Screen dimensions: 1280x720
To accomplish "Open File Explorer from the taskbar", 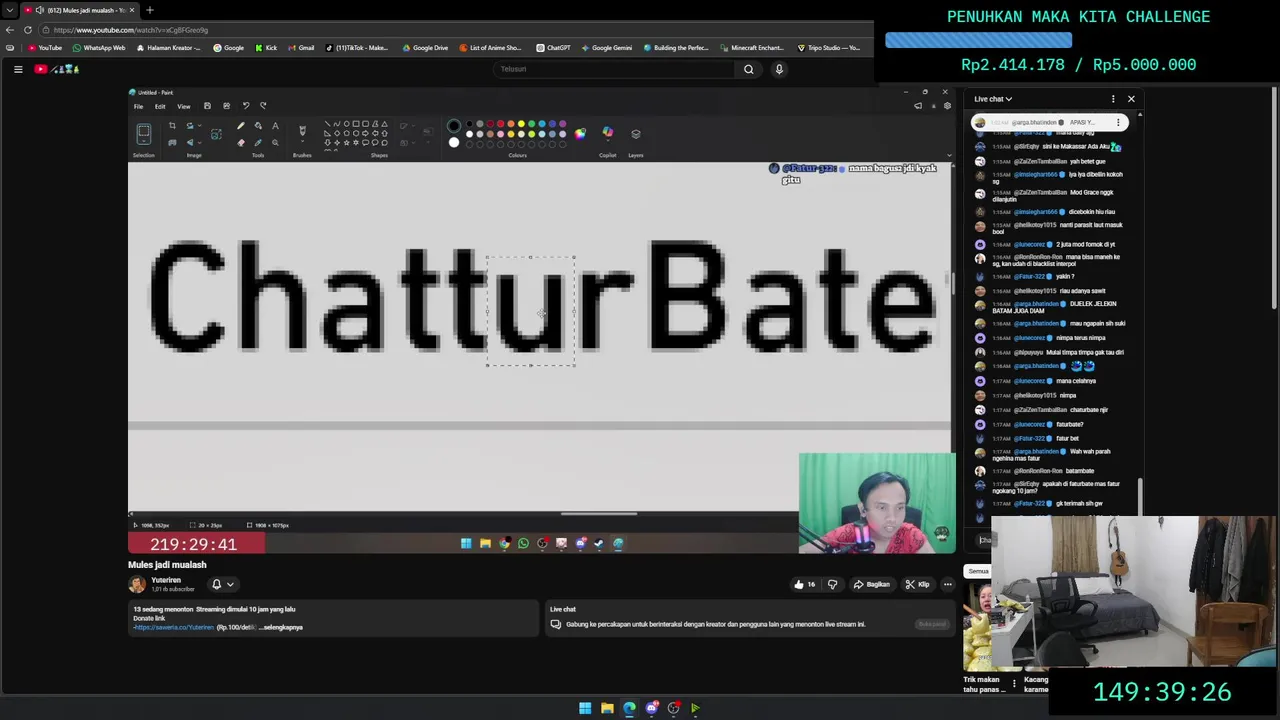I will click(607, 708).
